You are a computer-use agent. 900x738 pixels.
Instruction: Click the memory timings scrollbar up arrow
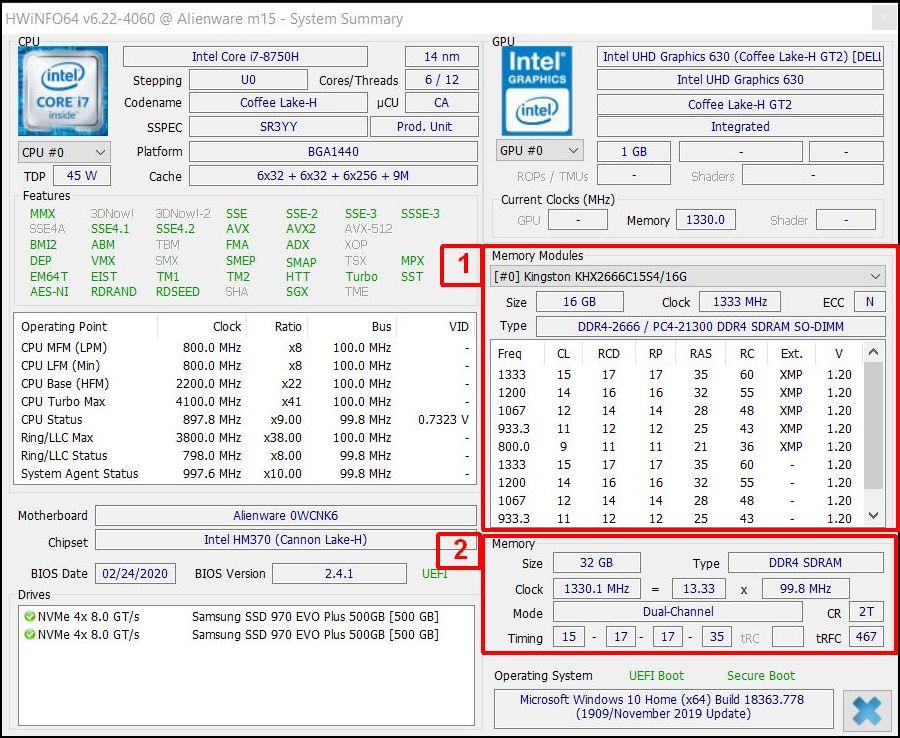coord(873,352)
